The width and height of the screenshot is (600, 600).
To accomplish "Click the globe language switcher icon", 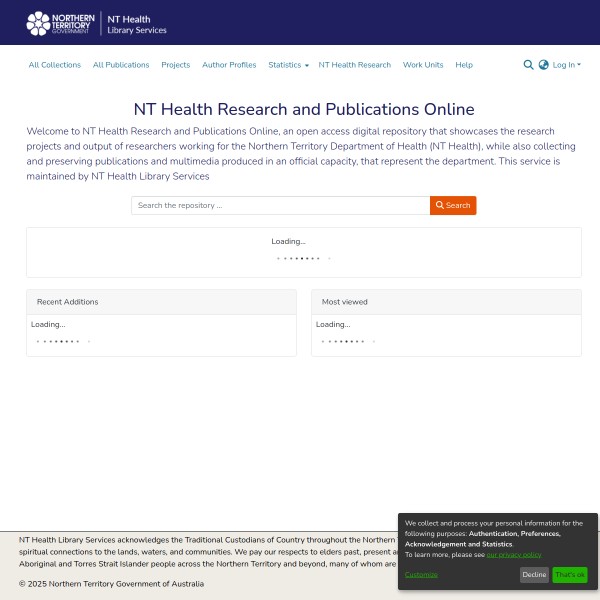I will pos(544,65).
